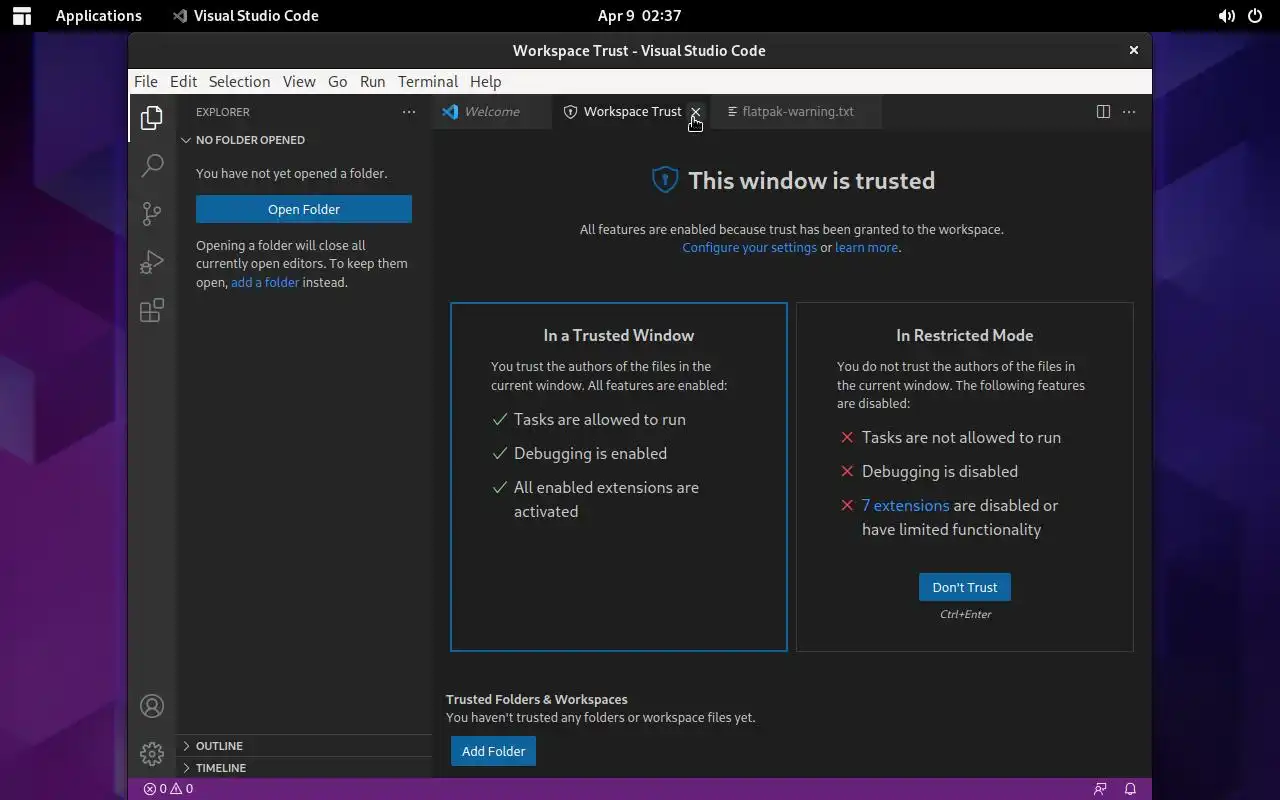The image size is (1280, 800).
Task: Open notifications bell in status bar
Action: [1130, 789]
